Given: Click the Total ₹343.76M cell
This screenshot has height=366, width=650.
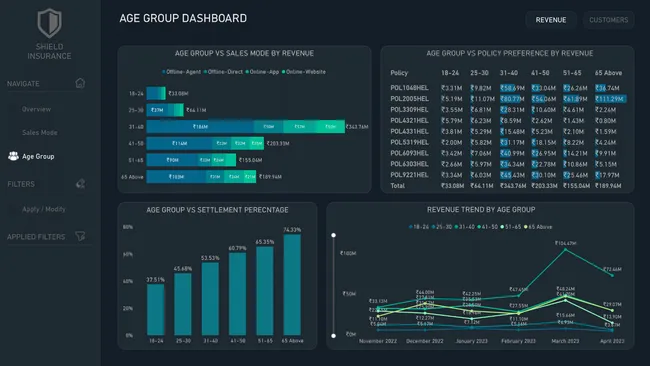Looking at the screenshot, I should point(513,186).
